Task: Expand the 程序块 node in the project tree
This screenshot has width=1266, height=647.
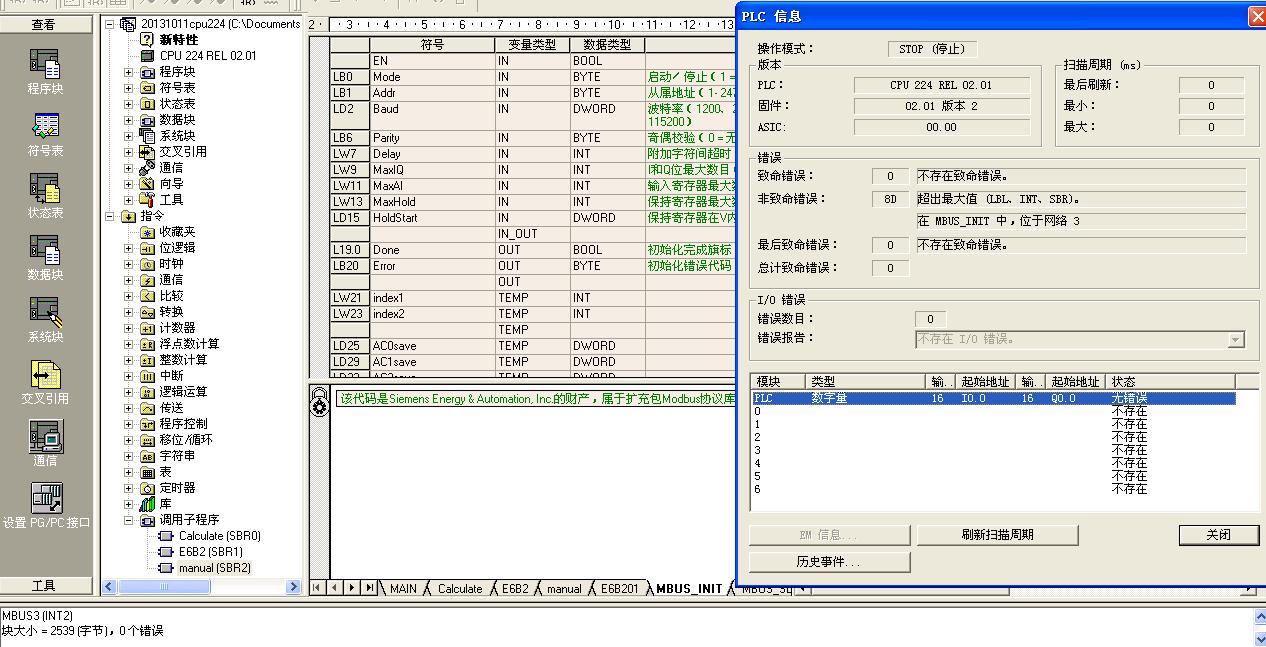Action: coord(128,72)
